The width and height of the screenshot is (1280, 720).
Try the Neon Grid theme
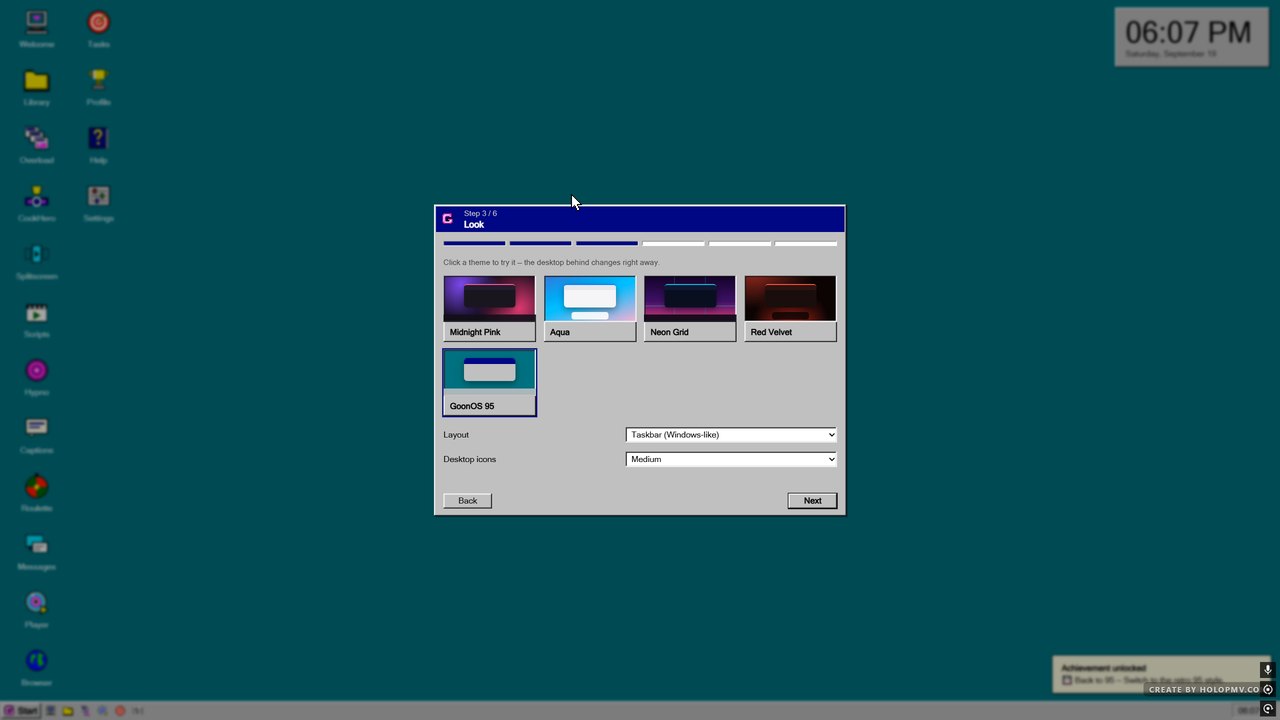pos(690,309)
